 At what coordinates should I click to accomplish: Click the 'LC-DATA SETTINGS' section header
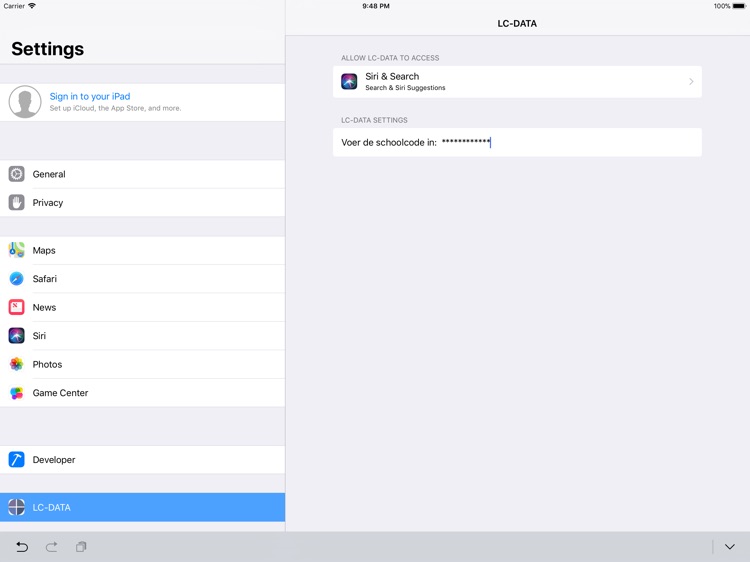coord(374,120)
